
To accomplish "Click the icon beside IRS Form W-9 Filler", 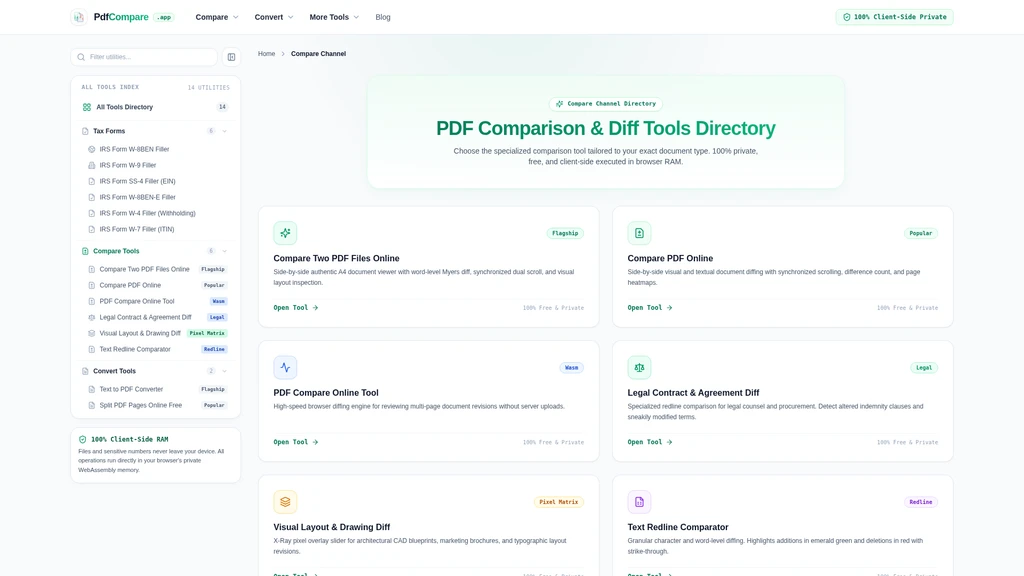I will [x=91, y=165].
